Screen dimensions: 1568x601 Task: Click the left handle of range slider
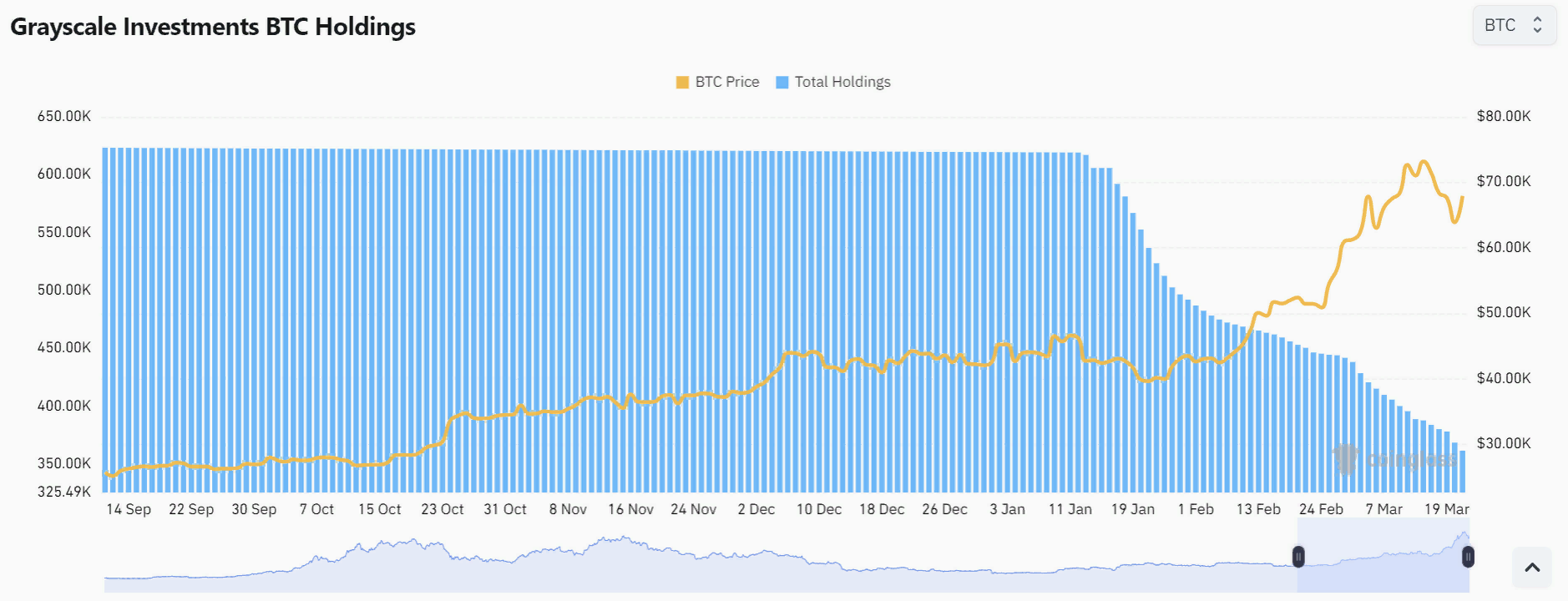pyautogui.click(x=1298, y=557)
